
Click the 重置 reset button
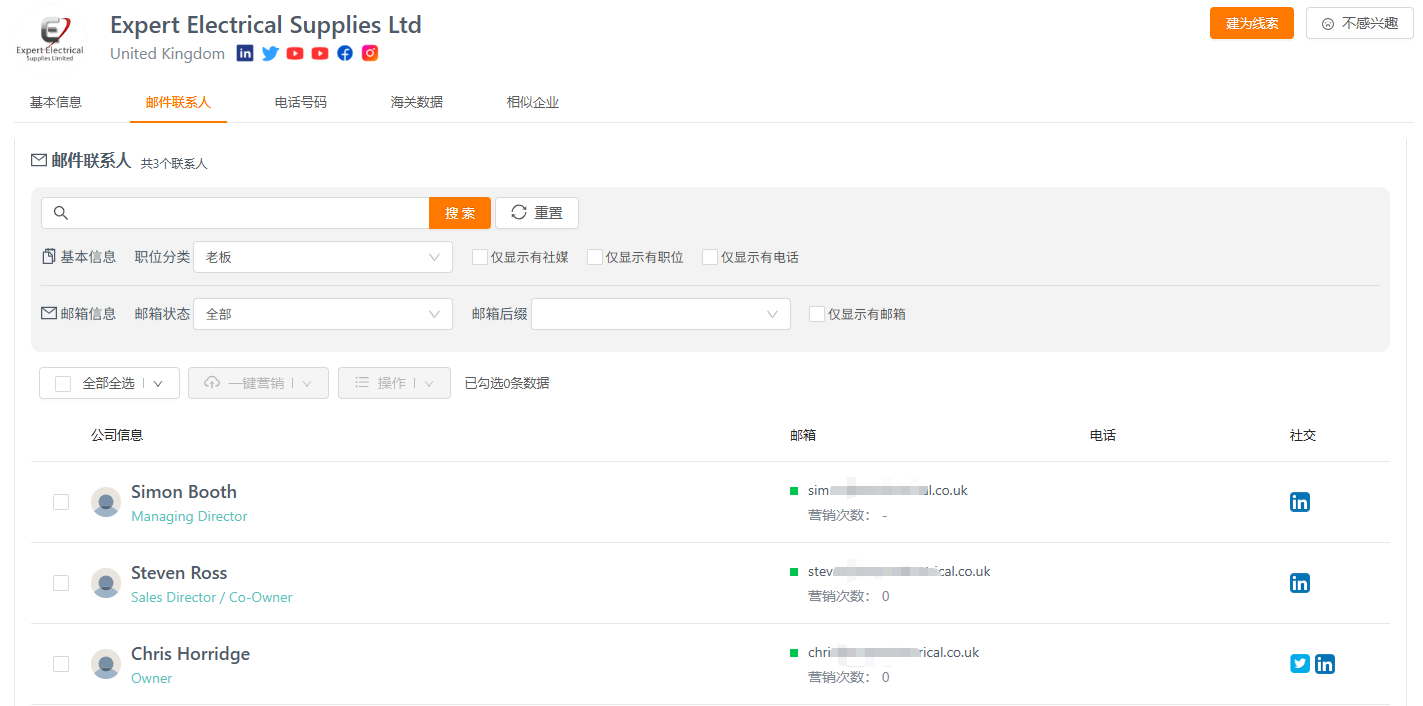pyautogui.click(x=537, y=213)
